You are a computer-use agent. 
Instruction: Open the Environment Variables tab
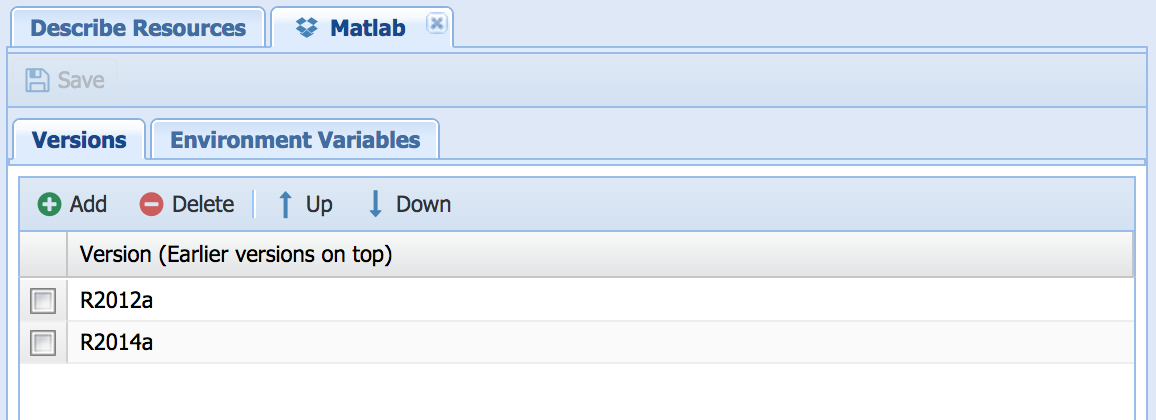pos(295,140)
